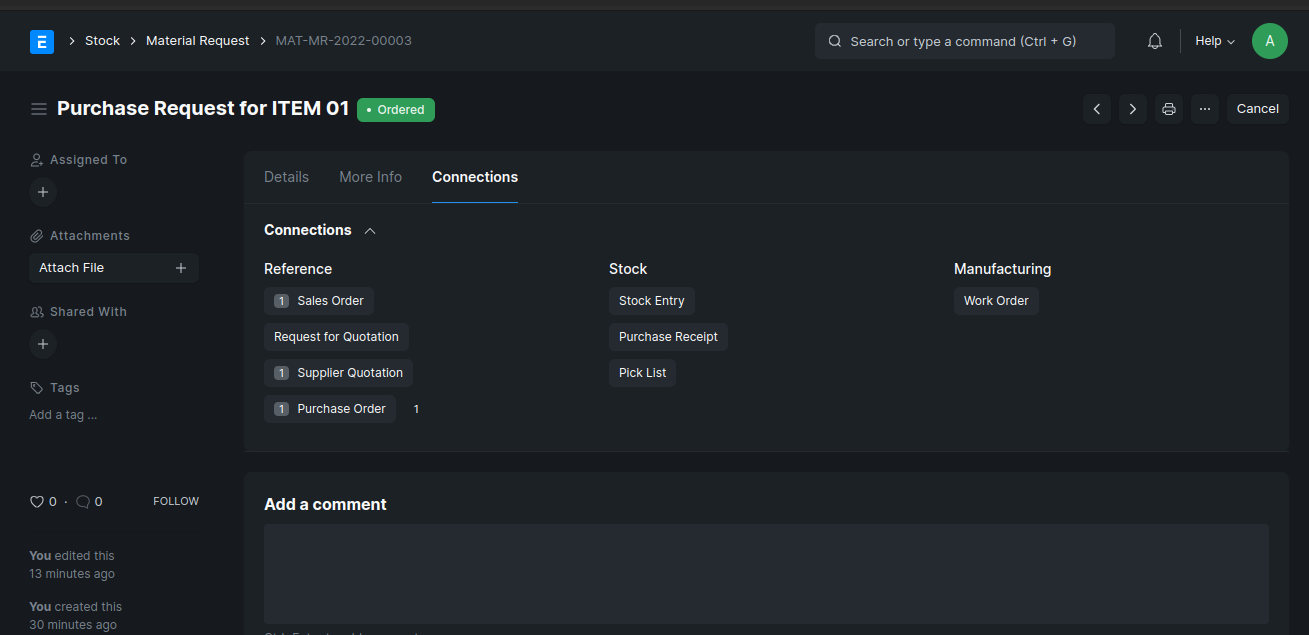This screenshot has width=1309, height=635.
Task: Switch to the More Info tab
Action: tap(370, 177)
